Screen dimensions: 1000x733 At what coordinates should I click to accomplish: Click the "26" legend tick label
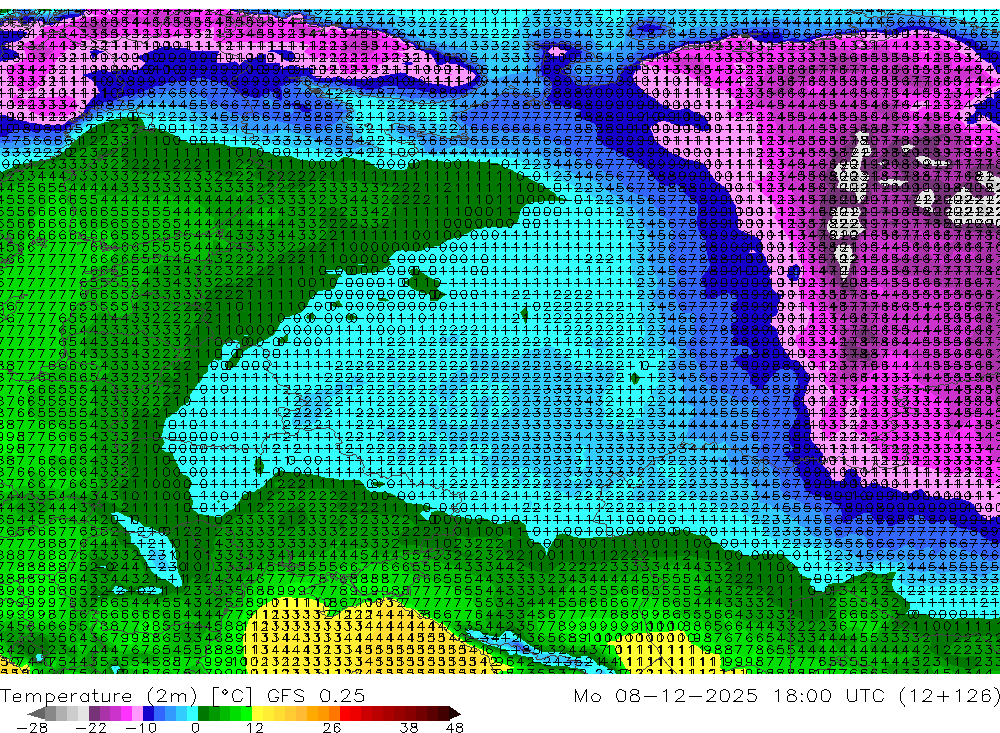[332, 728]
